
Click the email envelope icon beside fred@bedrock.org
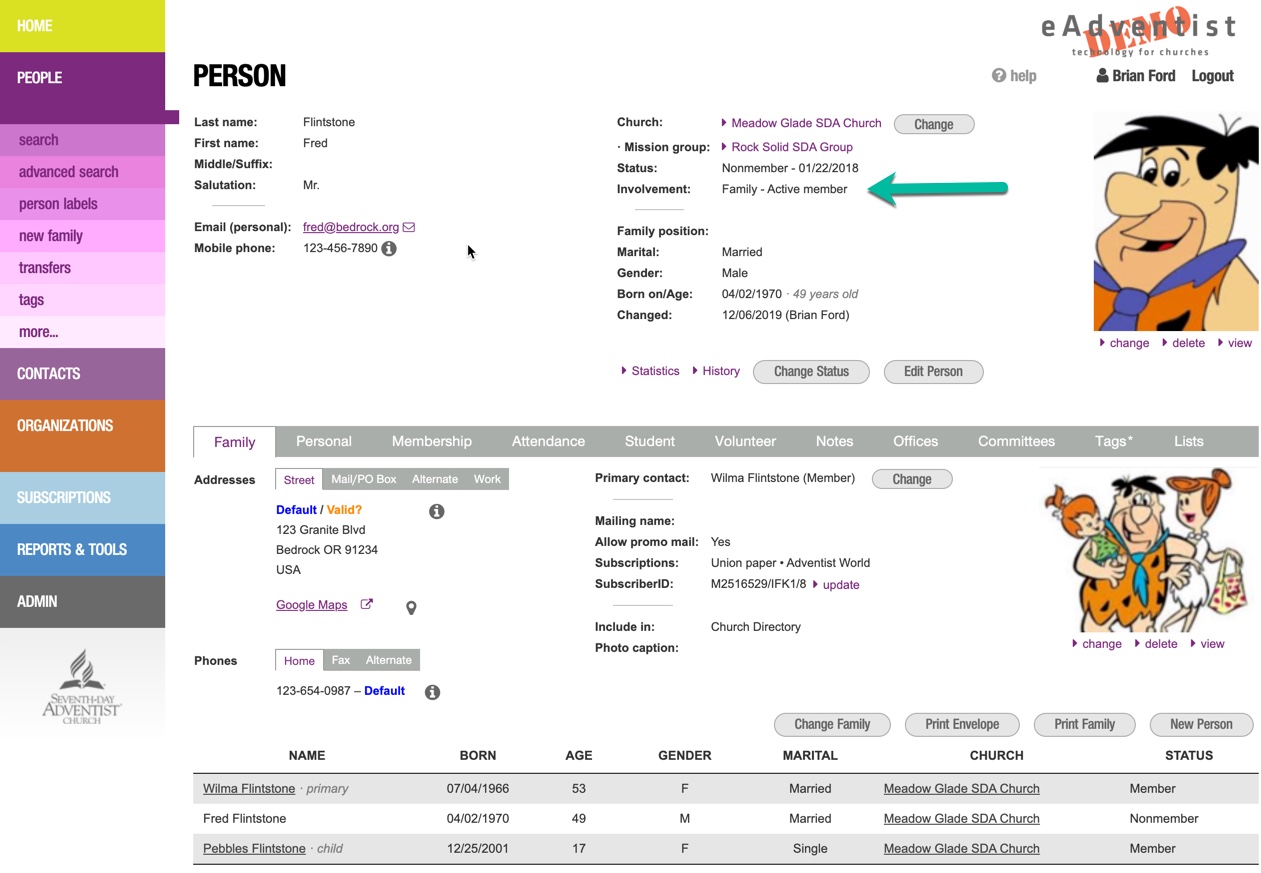tap(409, 227)
